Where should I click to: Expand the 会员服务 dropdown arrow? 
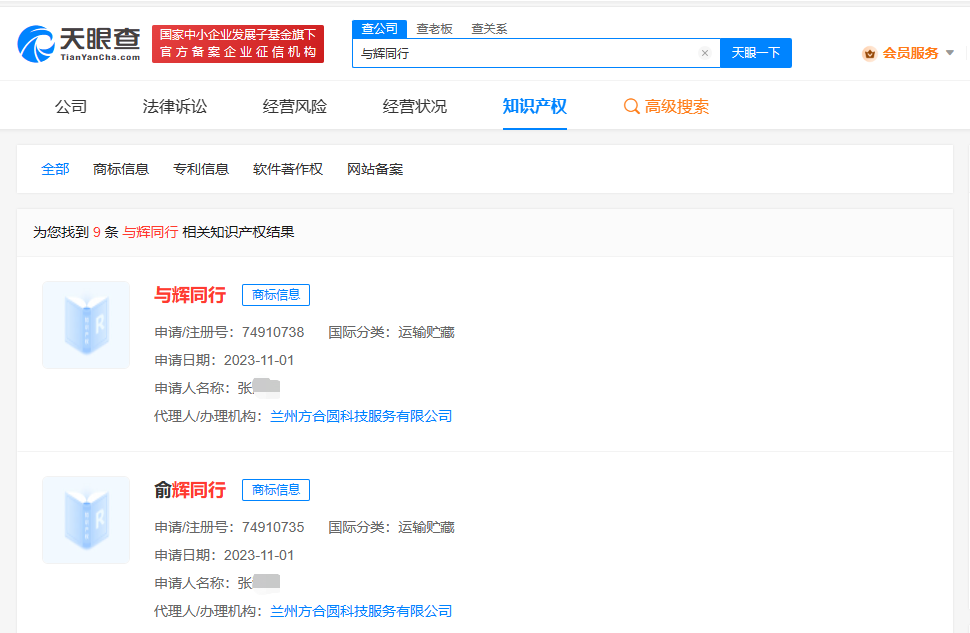coord(950,53)
